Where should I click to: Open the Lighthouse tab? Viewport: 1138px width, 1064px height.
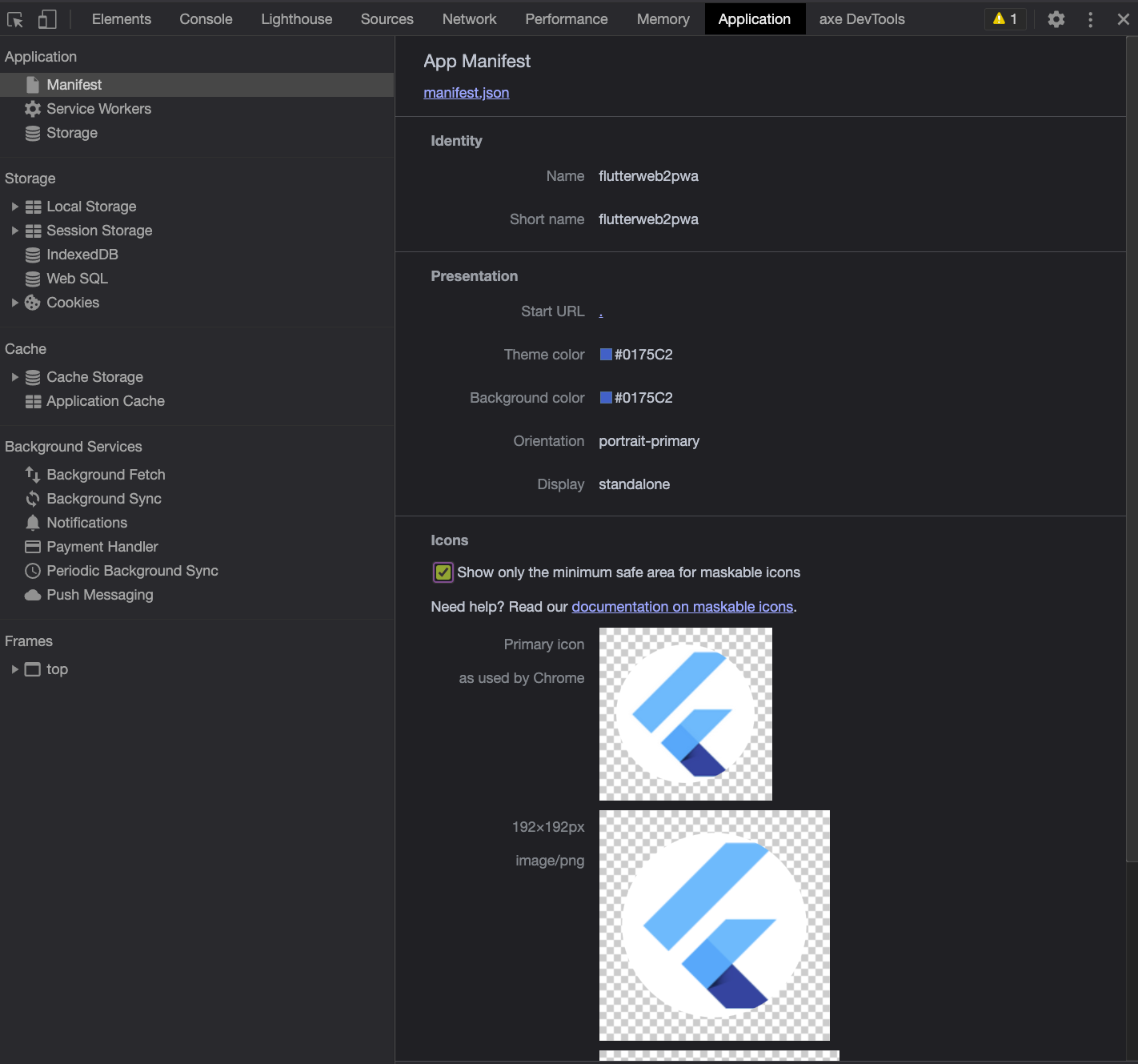297,19
